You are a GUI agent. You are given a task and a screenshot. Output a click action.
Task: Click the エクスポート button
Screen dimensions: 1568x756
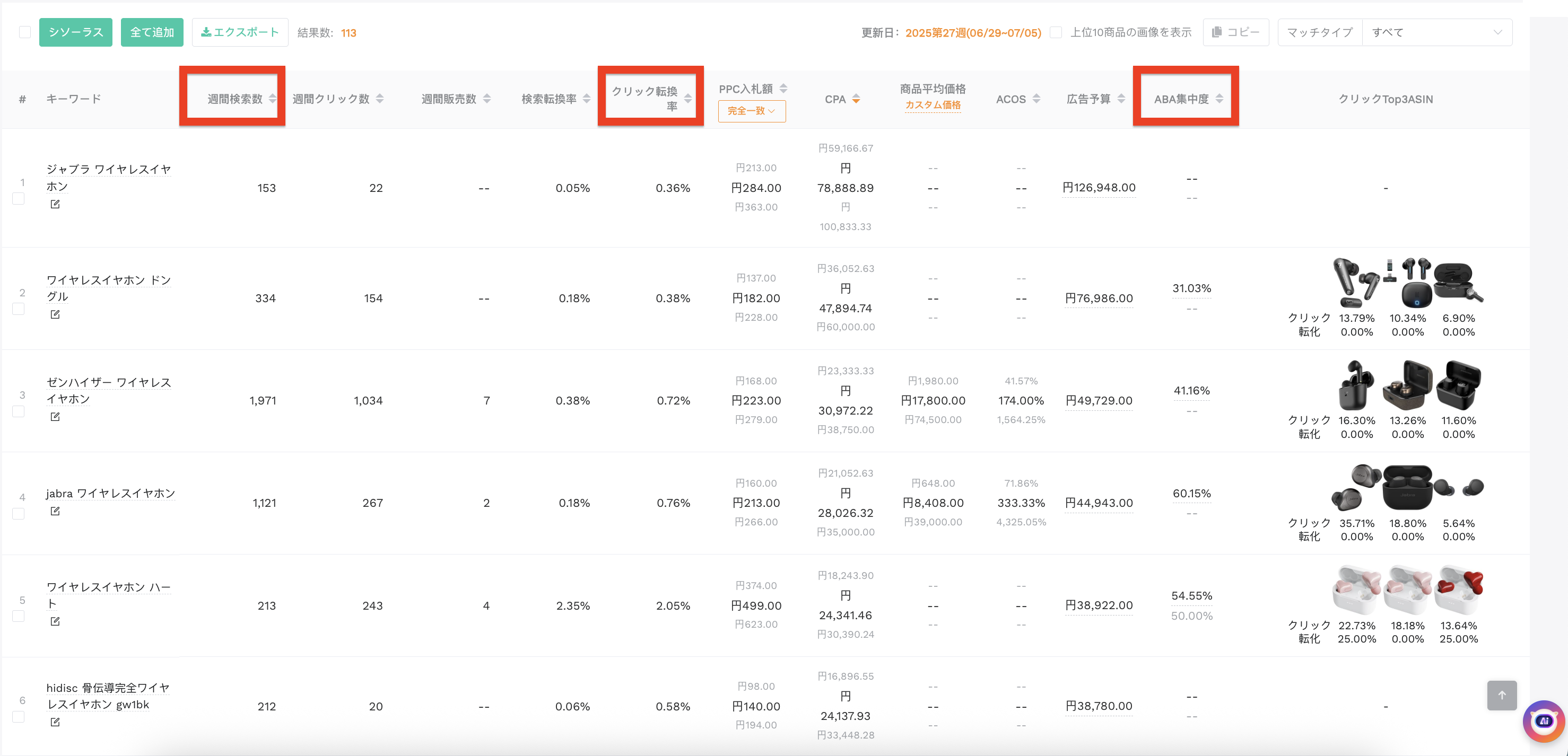[240, 32]
